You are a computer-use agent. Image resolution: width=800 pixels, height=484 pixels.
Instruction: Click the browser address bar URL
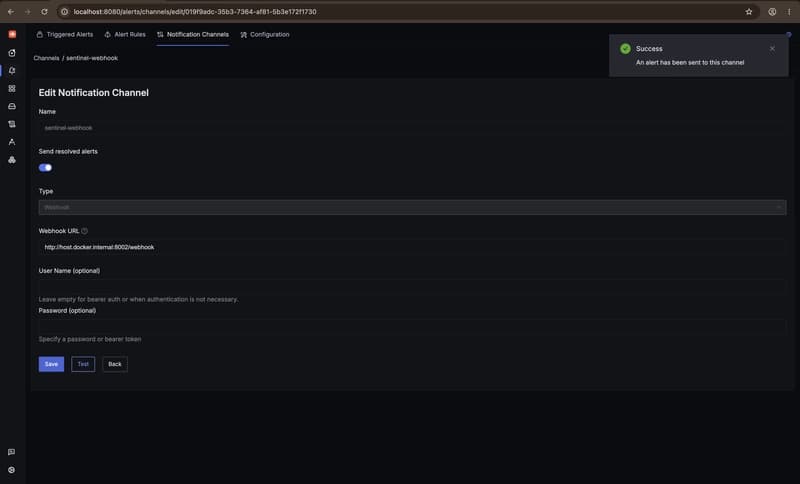click(x=195, y=12)
